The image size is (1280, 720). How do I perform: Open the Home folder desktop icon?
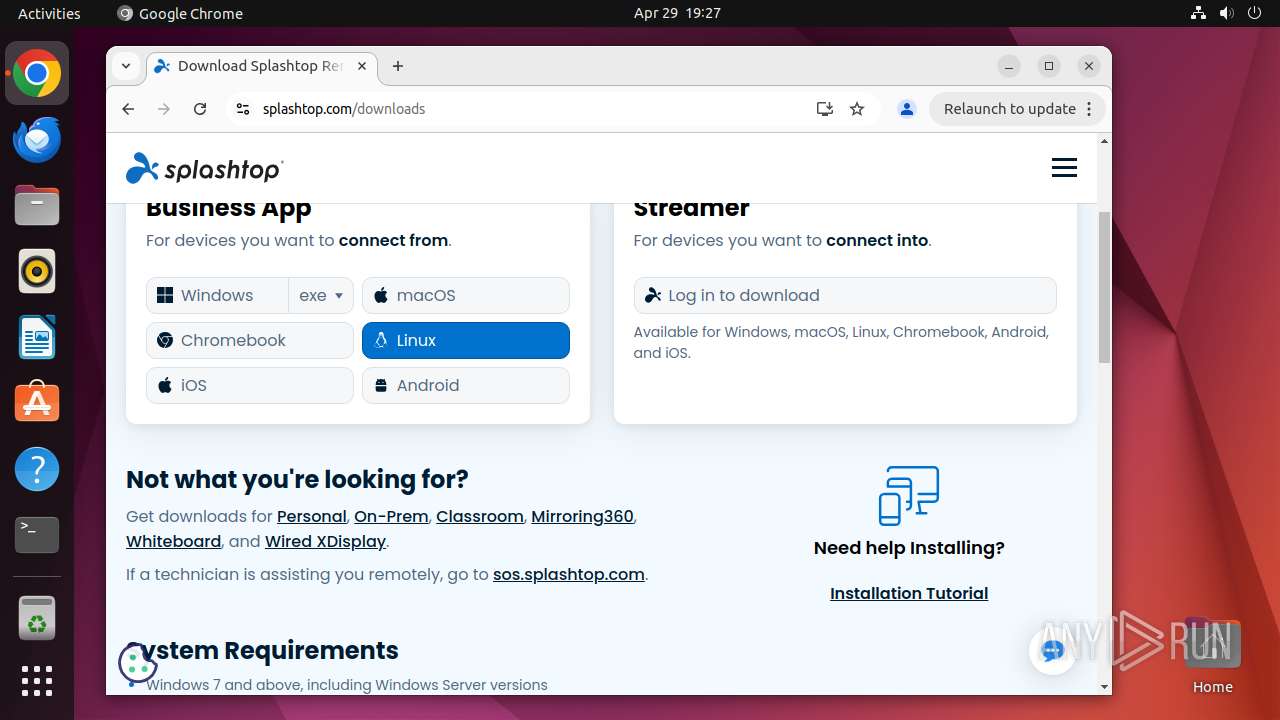coord(1212,656)
